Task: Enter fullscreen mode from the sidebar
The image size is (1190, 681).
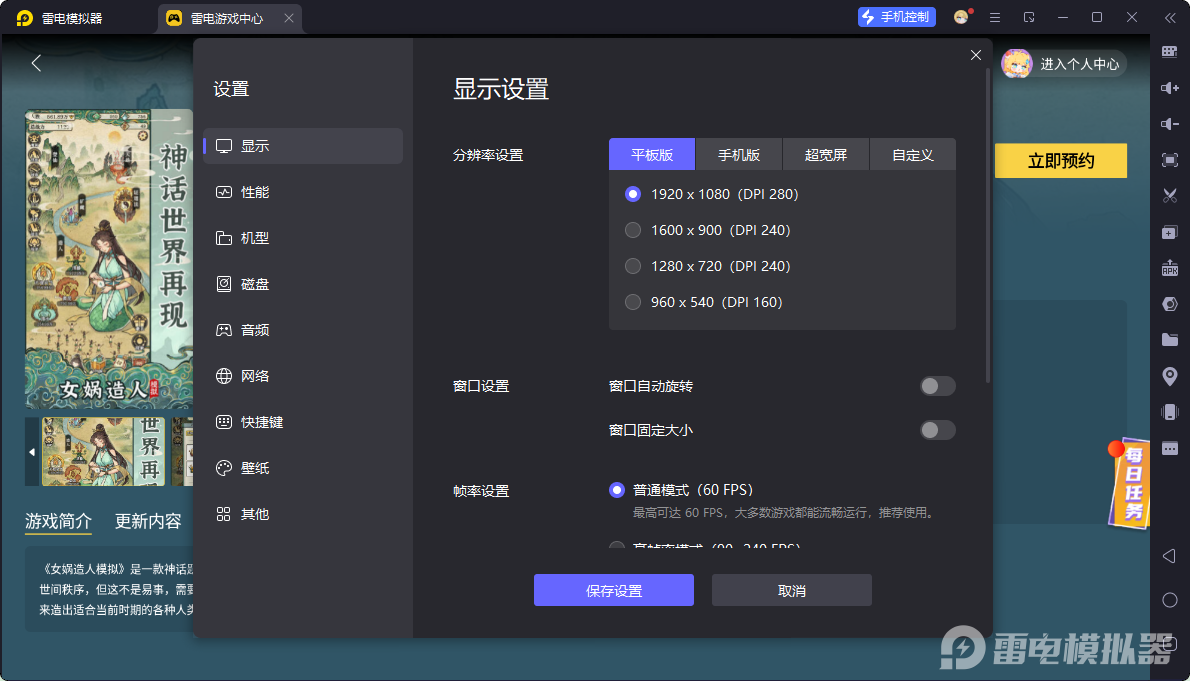Action: click(1168, 160)
